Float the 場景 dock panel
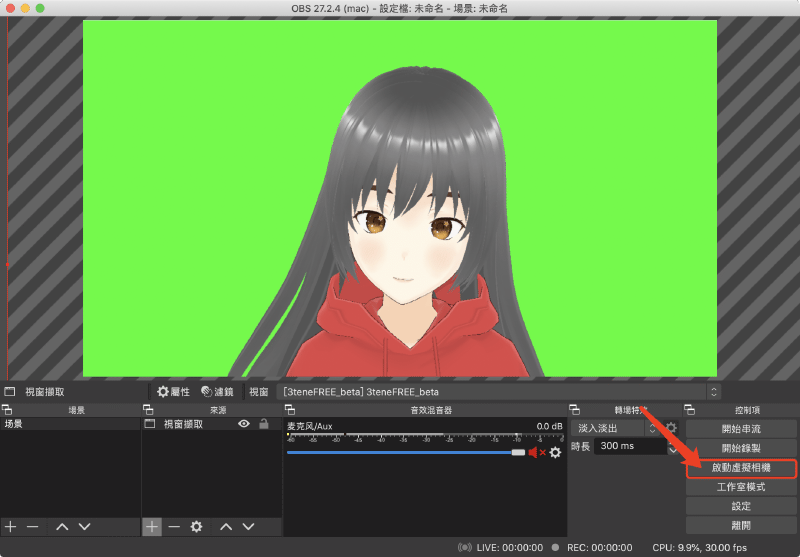The width and height of the screenshot is (800, 557). 7,410
